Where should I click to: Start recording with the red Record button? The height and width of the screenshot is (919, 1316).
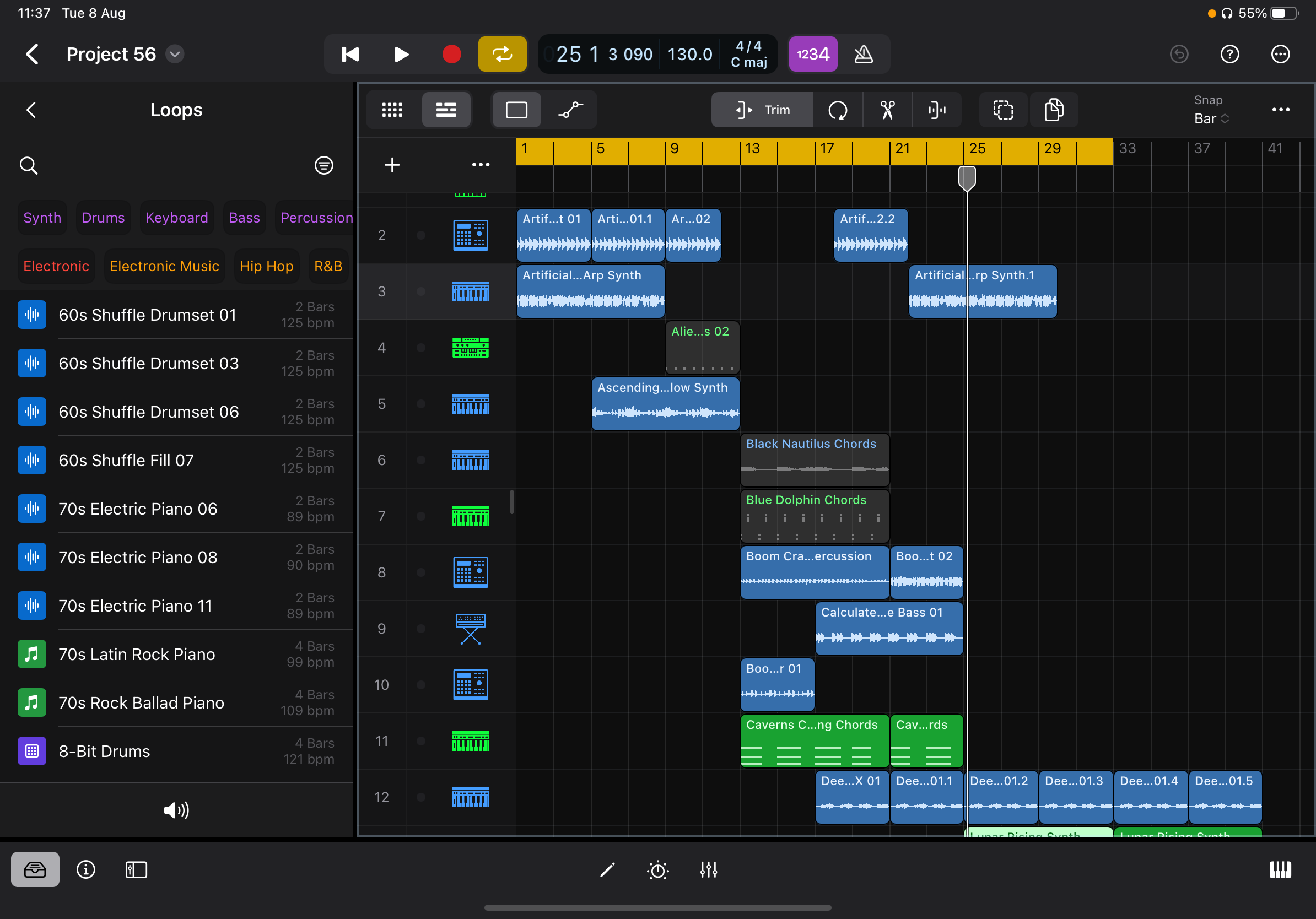tap(452, 55)
